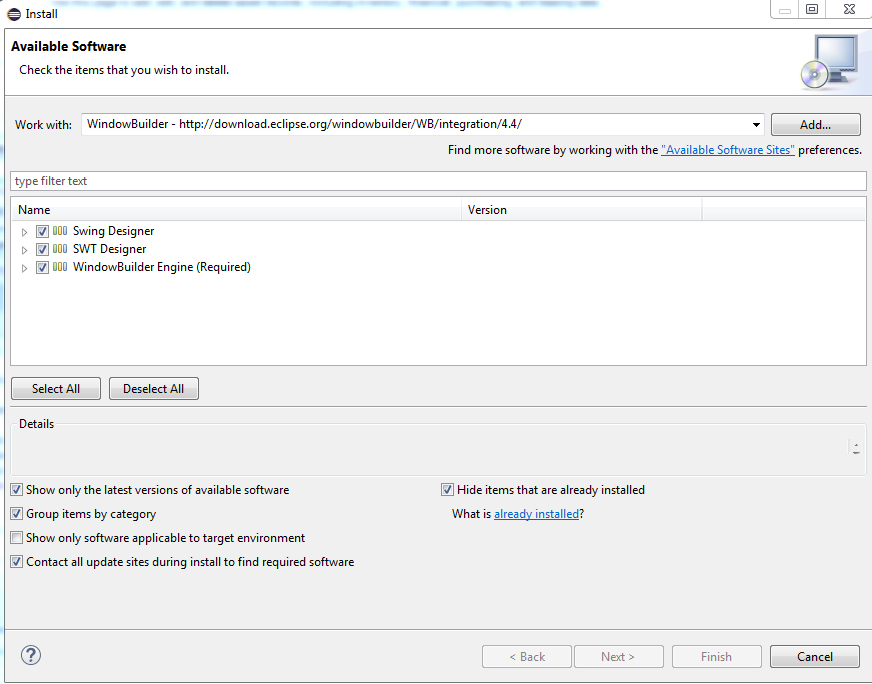Click the Finish button
The width and height of the screenshot is (872, 684).
716,657
